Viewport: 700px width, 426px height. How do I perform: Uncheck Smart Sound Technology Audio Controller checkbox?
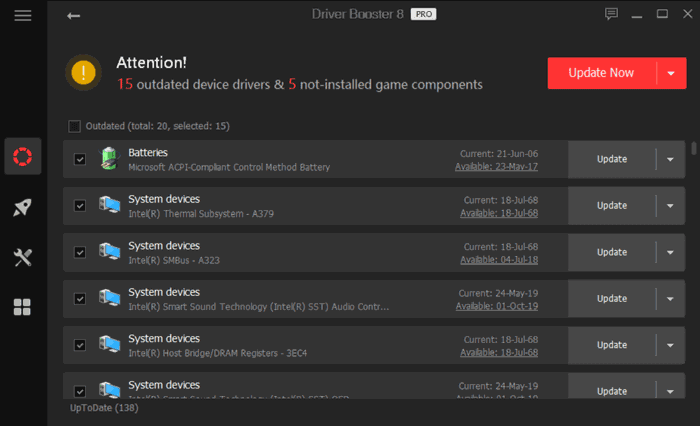click(x=80, y=298)
